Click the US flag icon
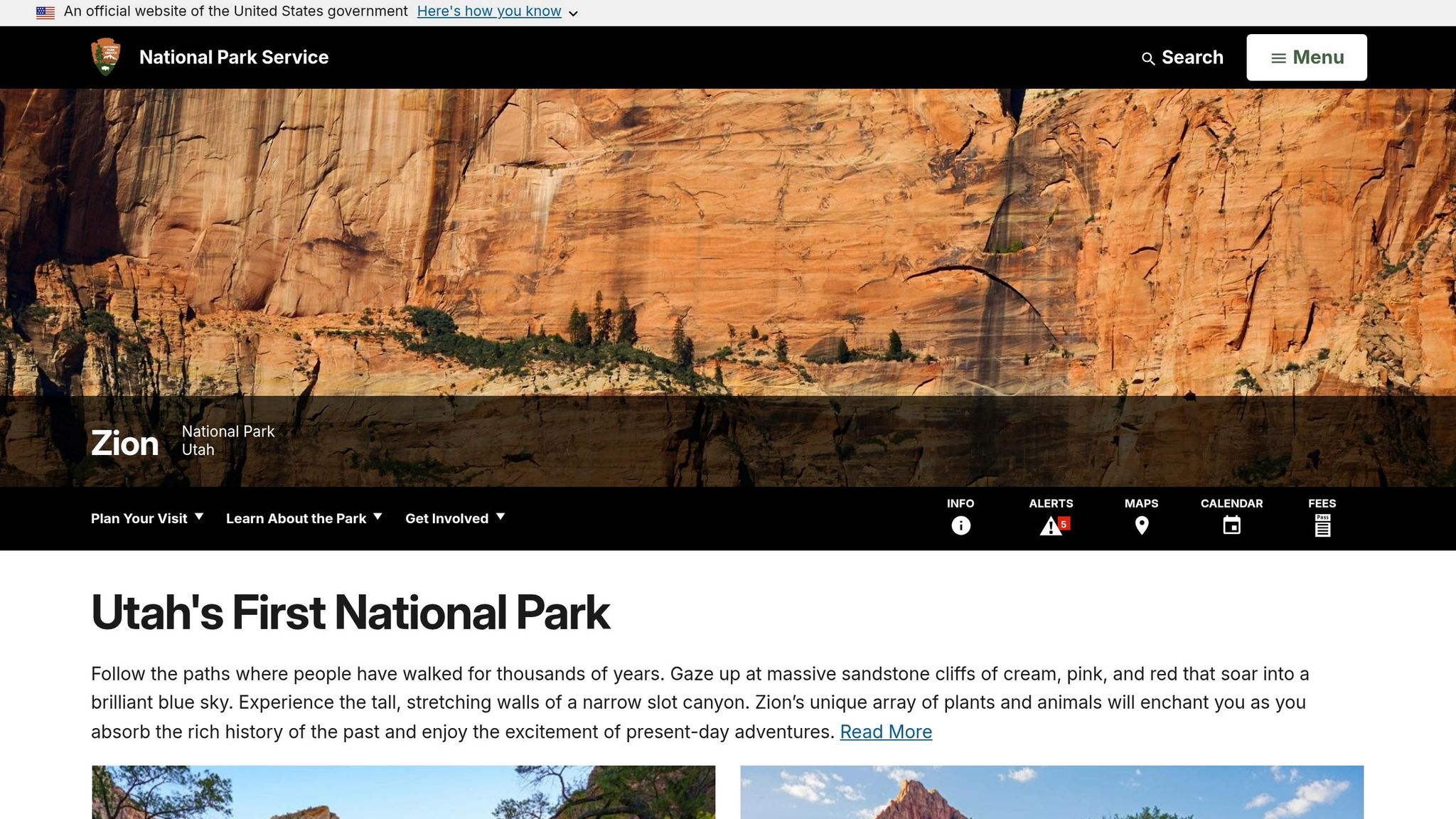1456x819 pixels. click(45, 12)
